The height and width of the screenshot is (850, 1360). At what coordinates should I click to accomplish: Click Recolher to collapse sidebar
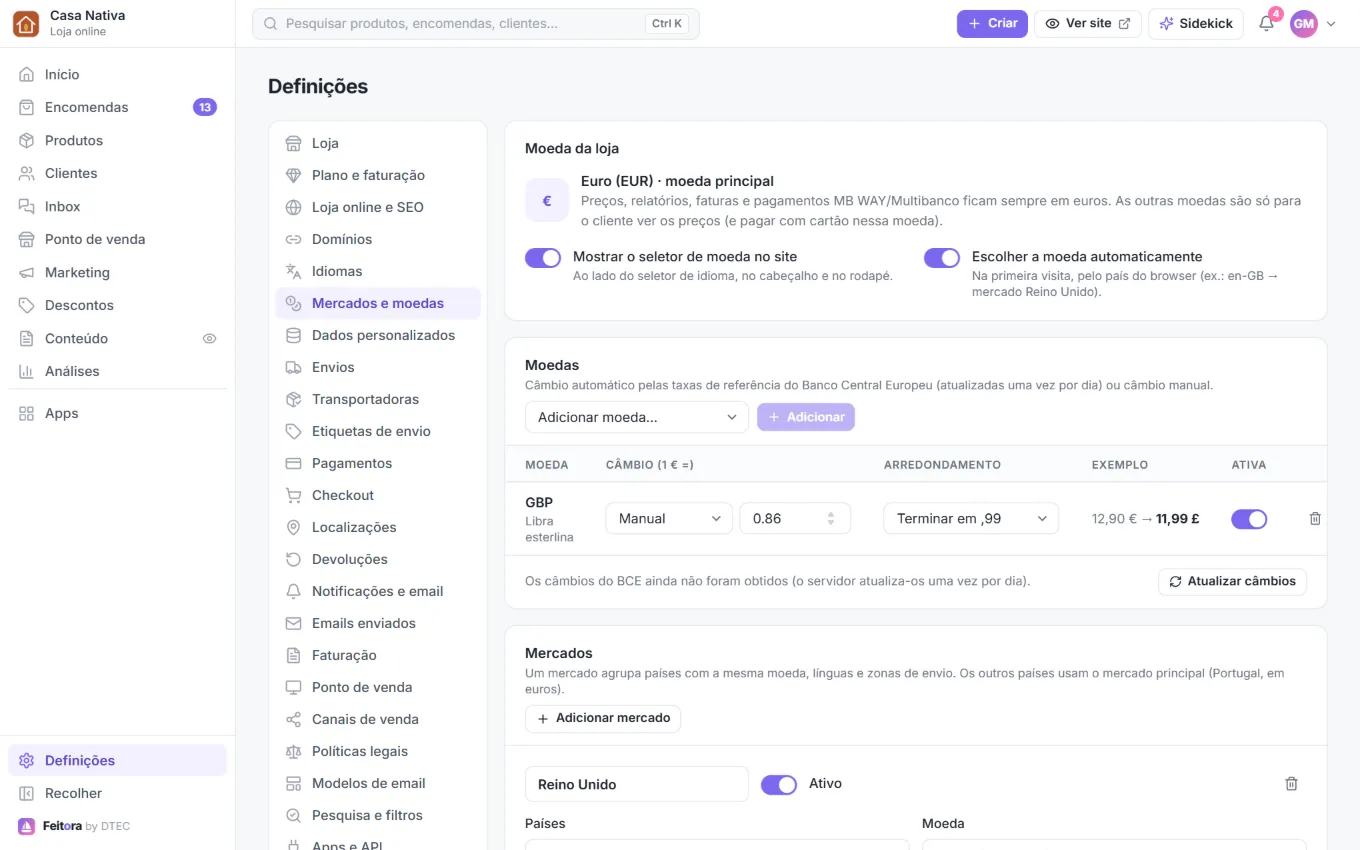pyautogui.click(x=117, y=794)
